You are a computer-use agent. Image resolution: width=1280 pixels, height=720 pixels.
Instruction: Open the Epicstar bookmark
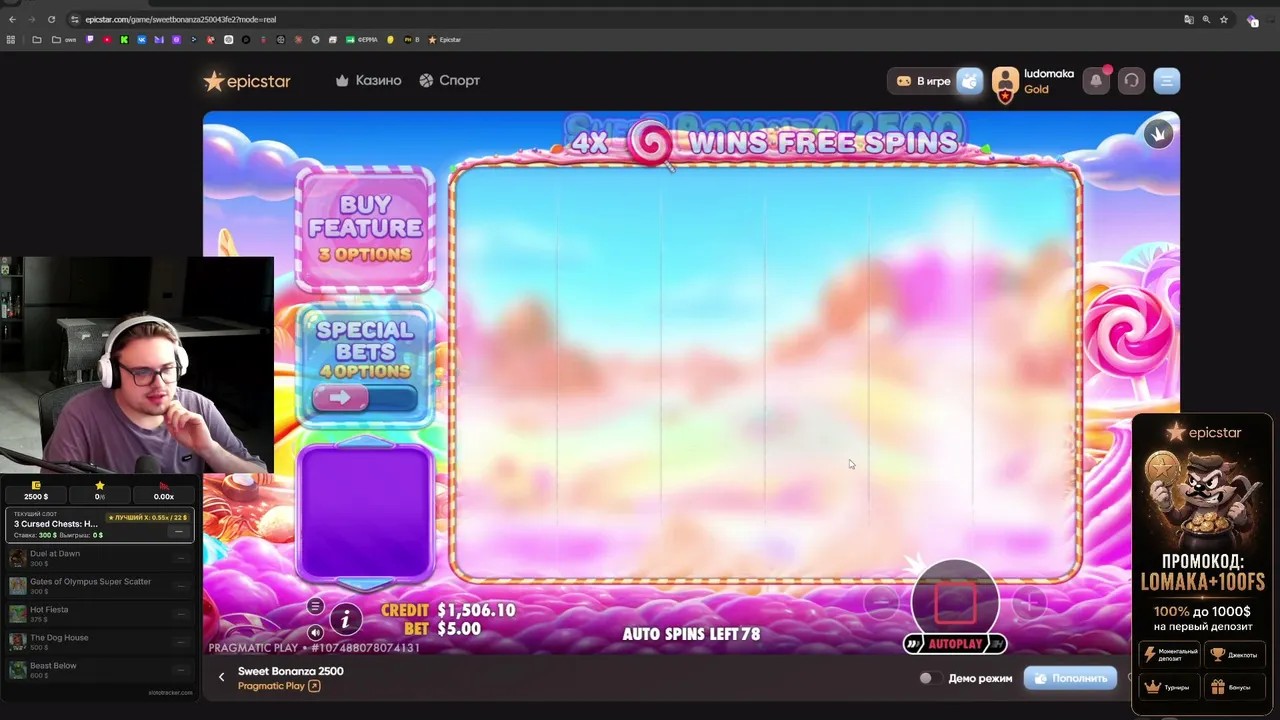click(x=445, y=40)
